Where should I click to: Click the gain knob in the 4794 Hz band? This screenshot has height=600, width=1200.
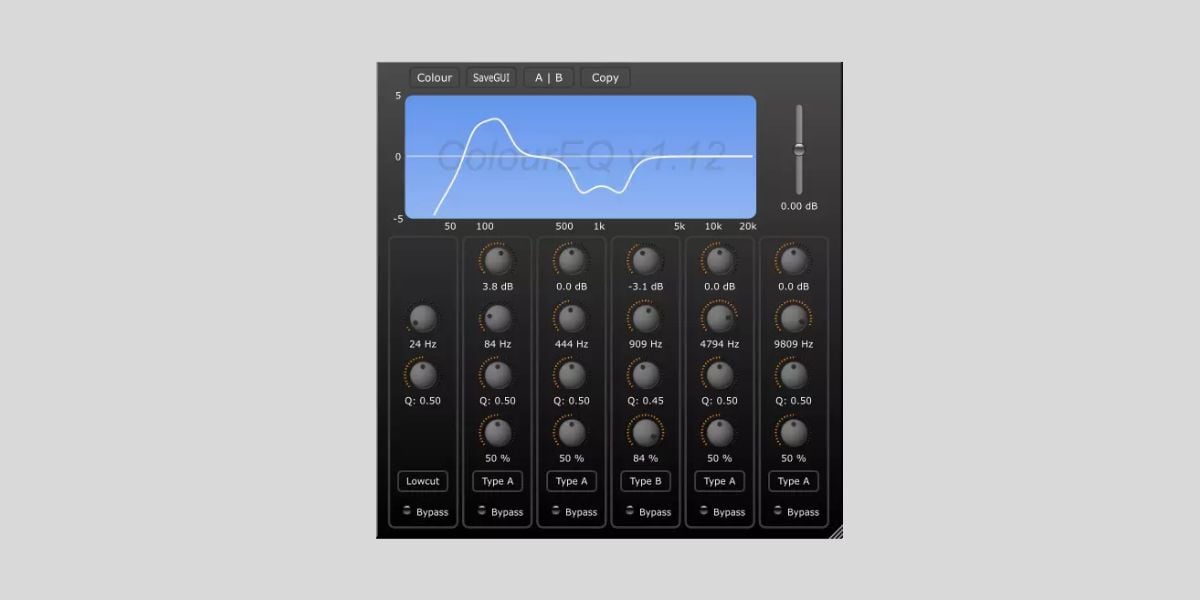[x=719, y=261]
